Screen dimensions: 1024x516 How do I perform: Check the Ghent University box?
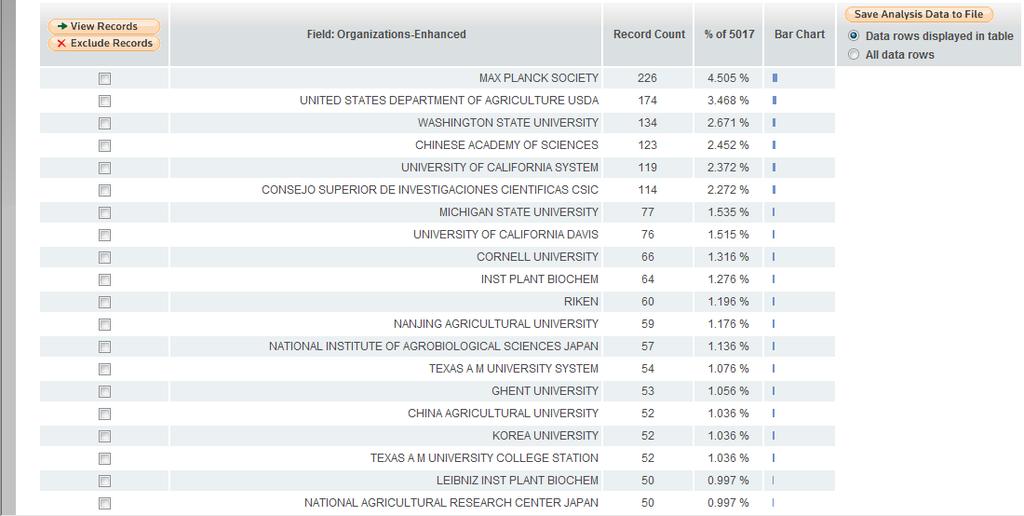(104, 391)
